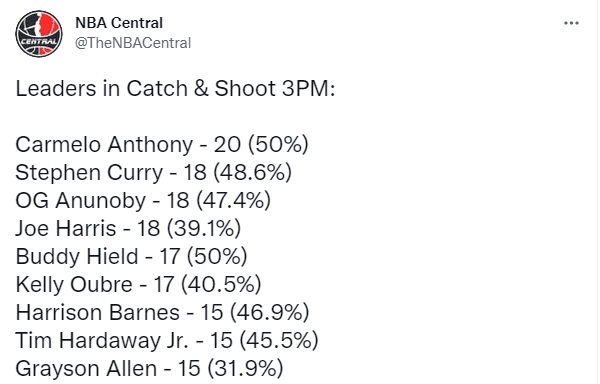
Task: Open the three-dot more options menu
Action: pos(571,23)
